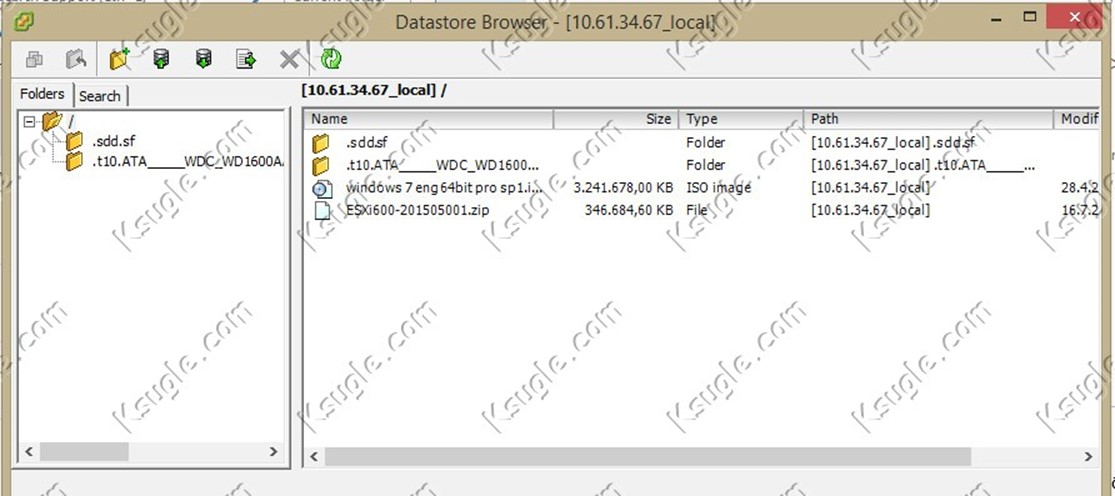The width and height of the screenshot is (1115, 496).
Task: Click the move file toolbar icon
Action: tap(246, 59)
